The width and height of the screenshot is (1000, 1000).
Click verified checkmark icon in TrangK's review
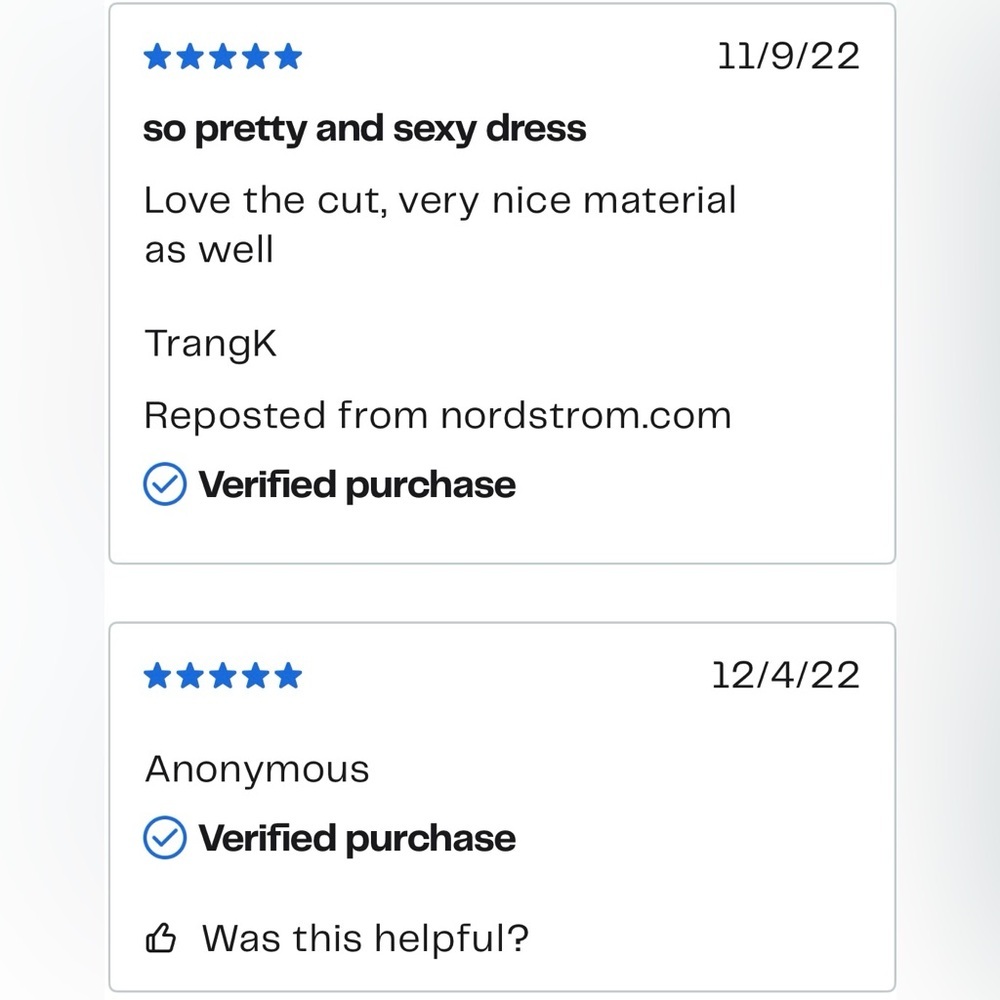(x=165, y=486)
